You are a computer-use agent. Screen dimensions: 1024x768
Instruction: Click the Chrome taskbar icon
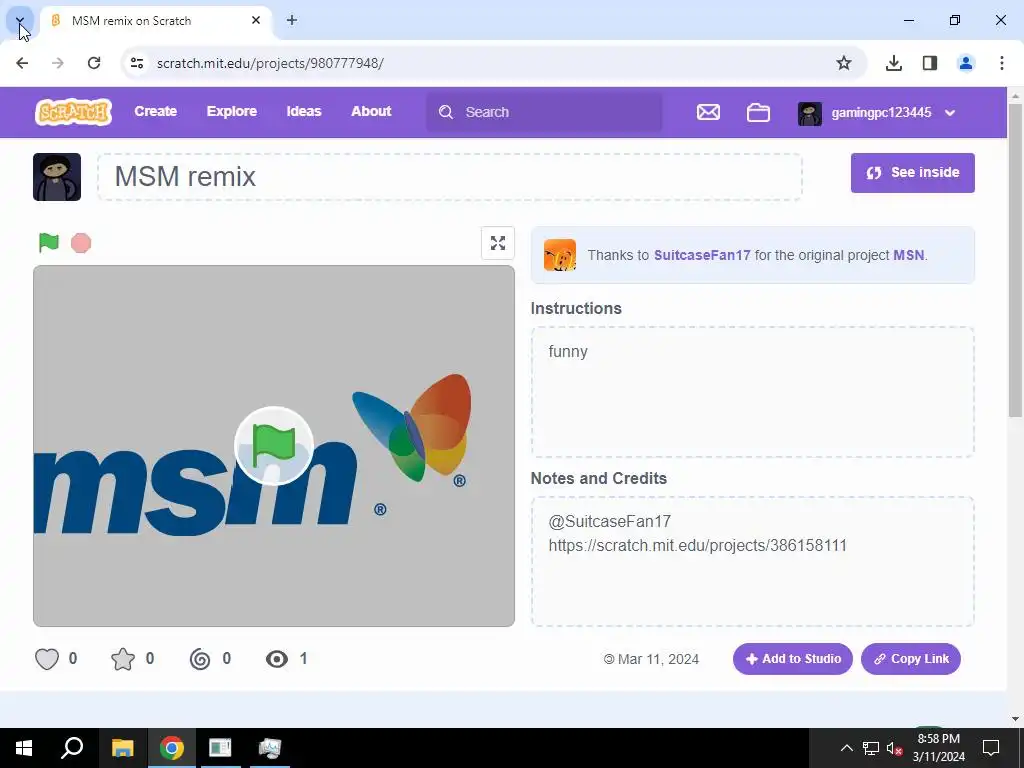(172, 748)
